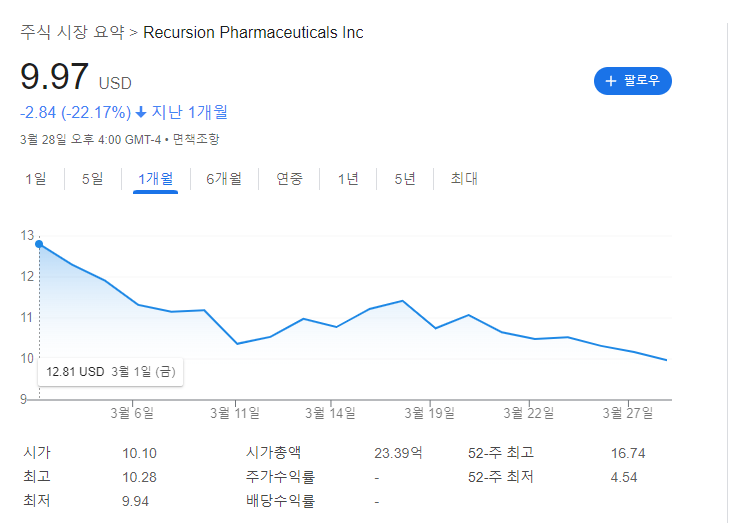Click the USD currency label
The image size is (732, 523).
click(115, 83)
